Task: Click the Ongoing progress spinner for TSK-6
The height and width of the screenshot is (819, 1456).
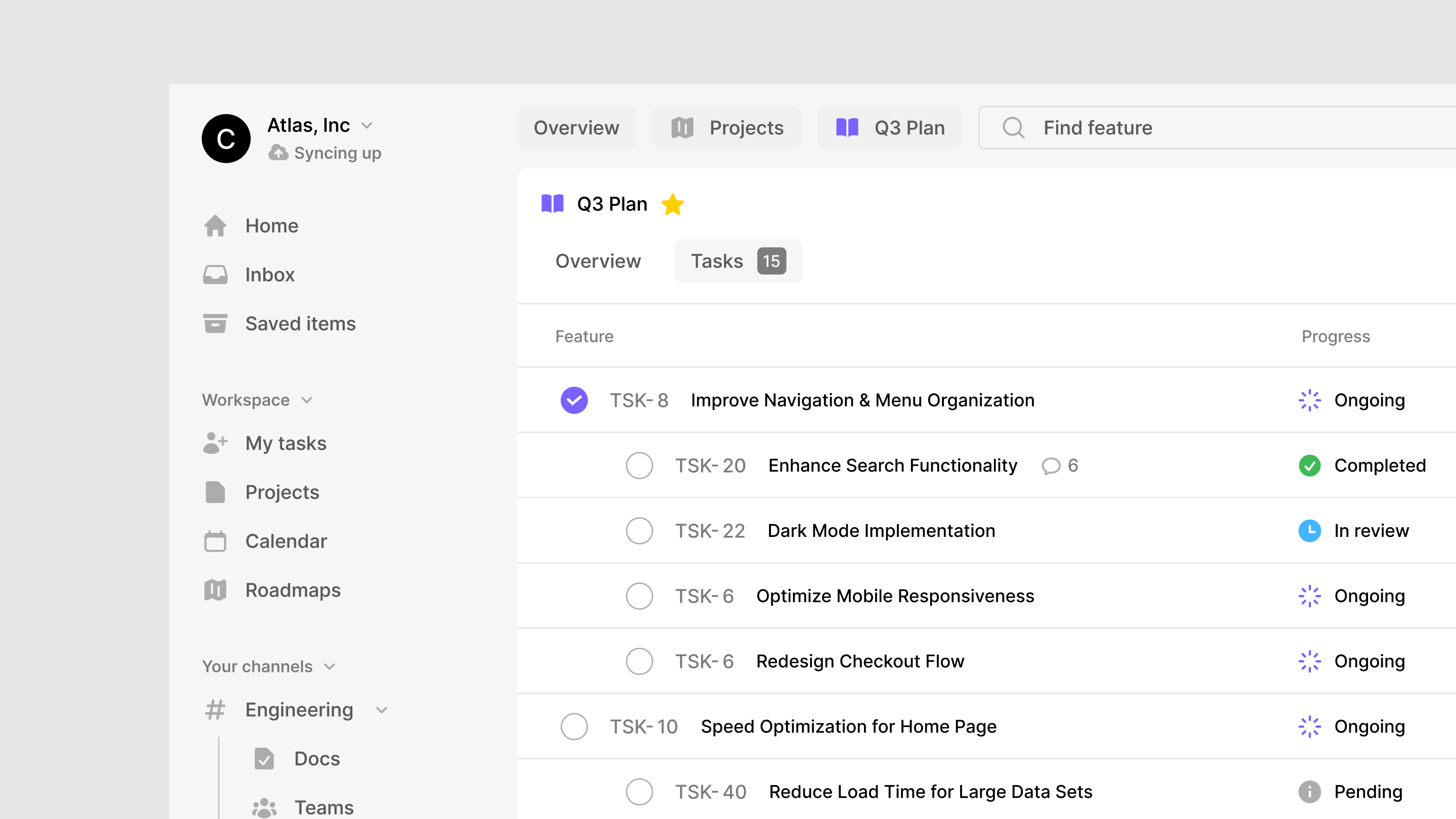Action: point(1310,596)
